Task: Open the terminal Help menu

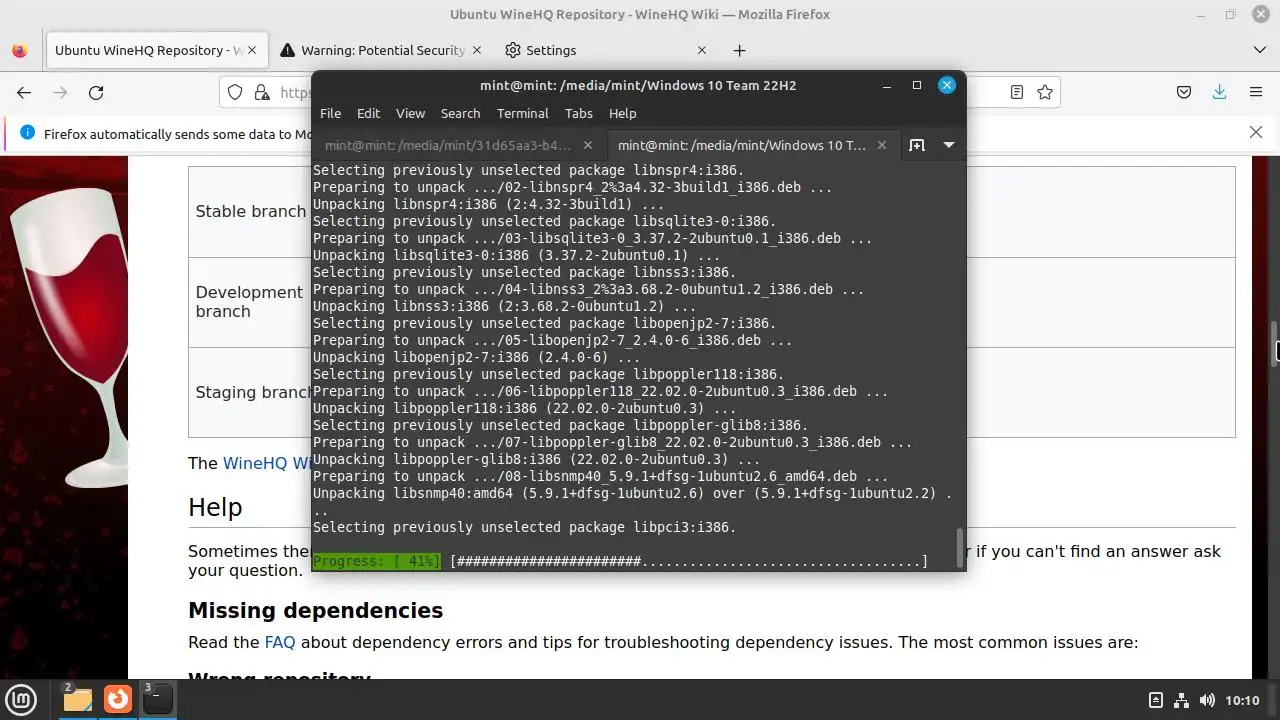Action: click(622, 113)
